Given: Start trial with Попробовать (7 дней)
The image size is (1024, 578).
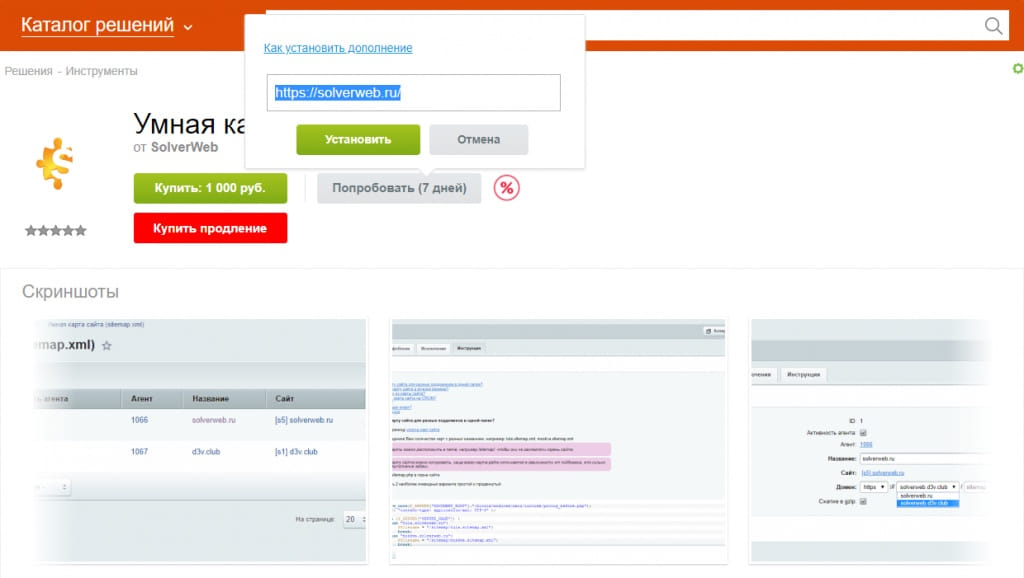Looking at the screenshot, I should pyautogui.click(x=399, y=188).
